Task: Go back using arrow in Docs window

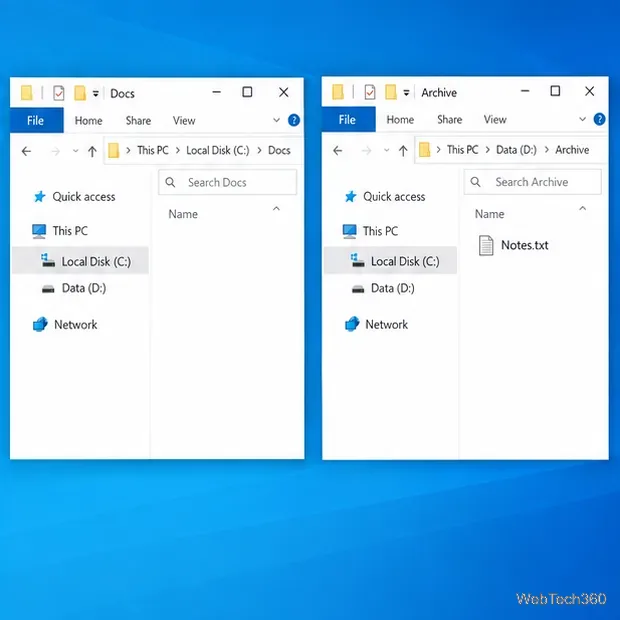Action: (26, 151)
